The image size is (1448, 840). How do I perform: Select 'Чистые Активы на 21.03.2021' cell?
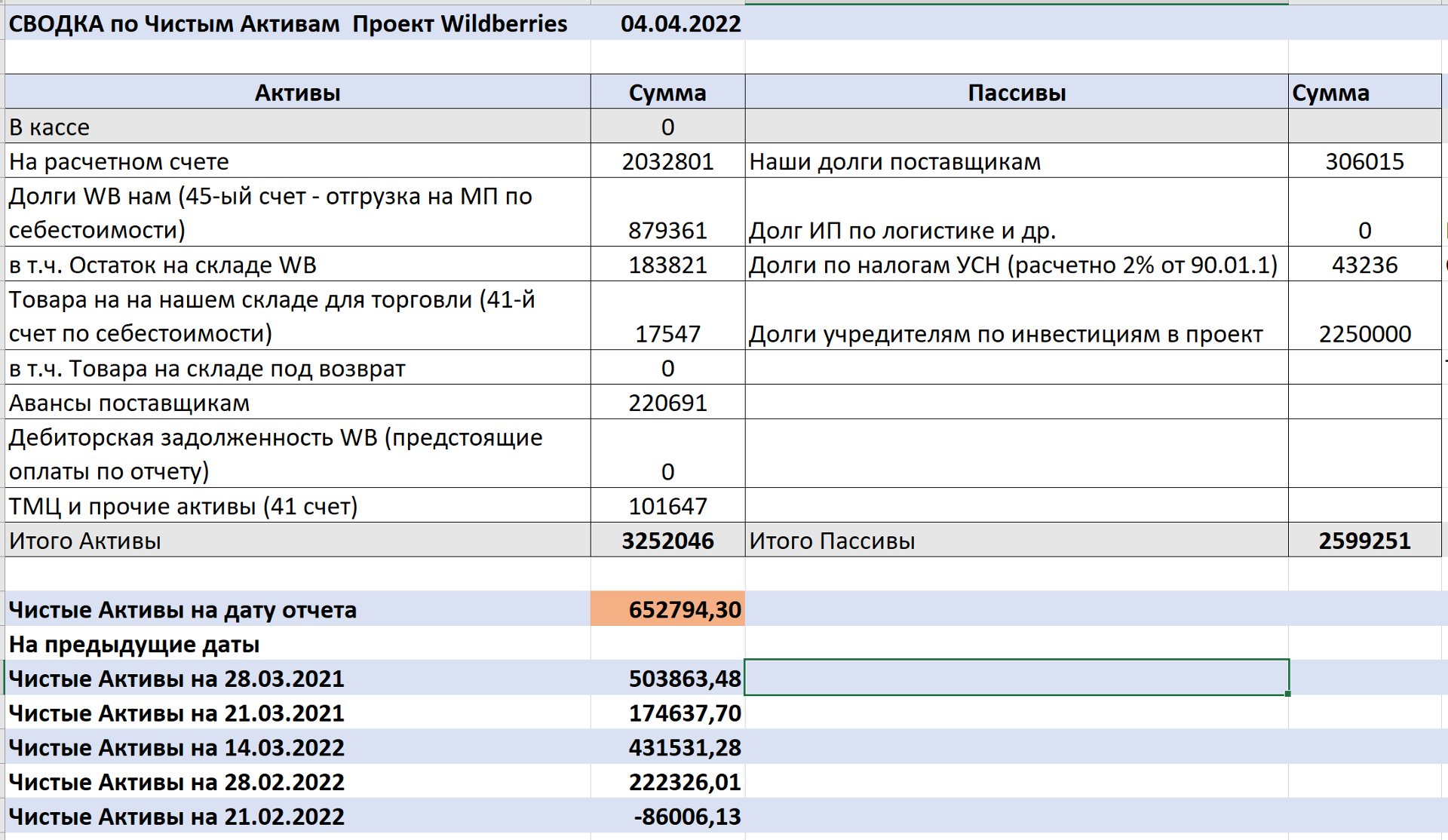[x=298, y=713]
